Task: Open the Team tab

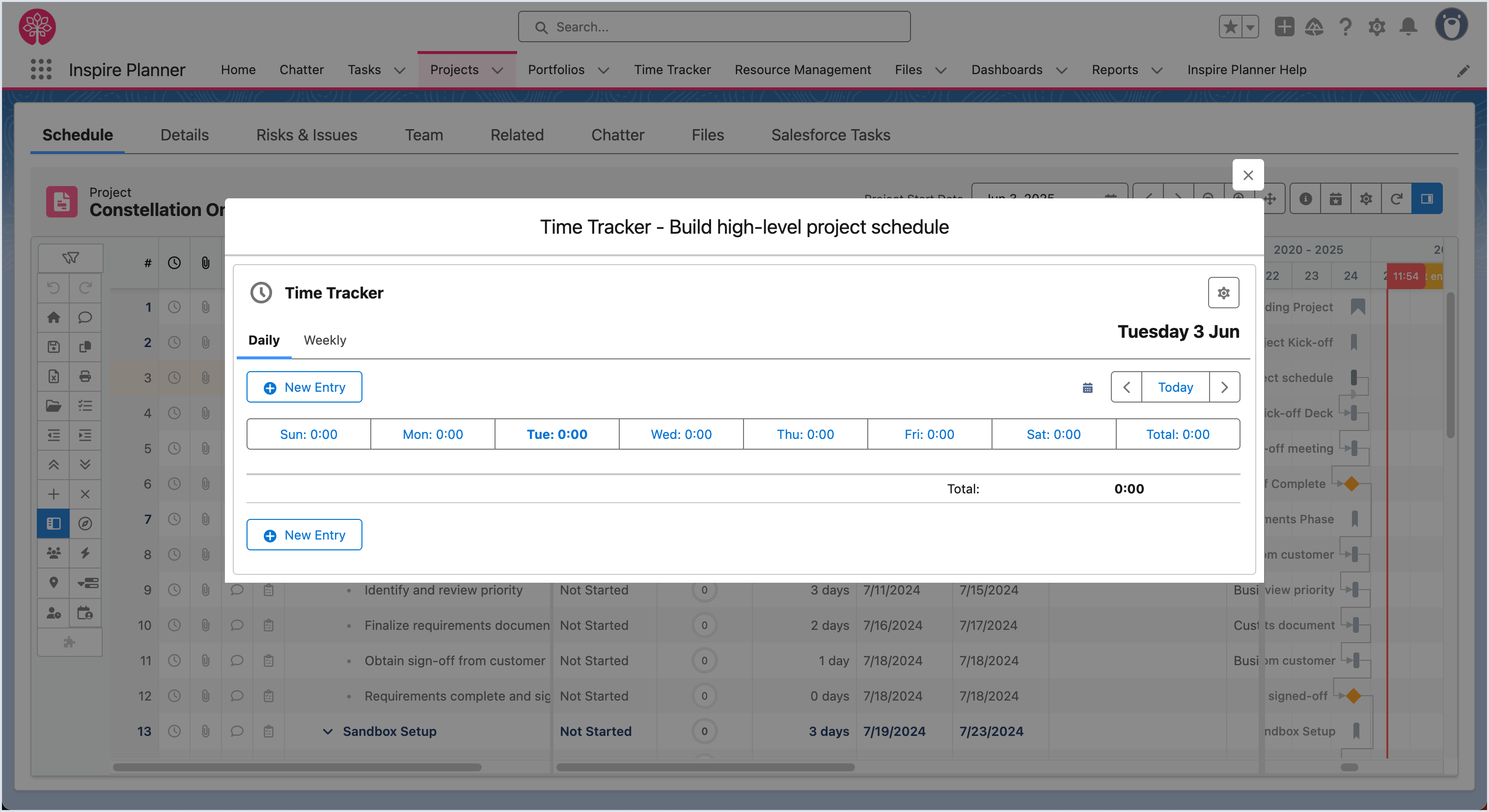Action: pyautogui.click(x=424, y=135)
